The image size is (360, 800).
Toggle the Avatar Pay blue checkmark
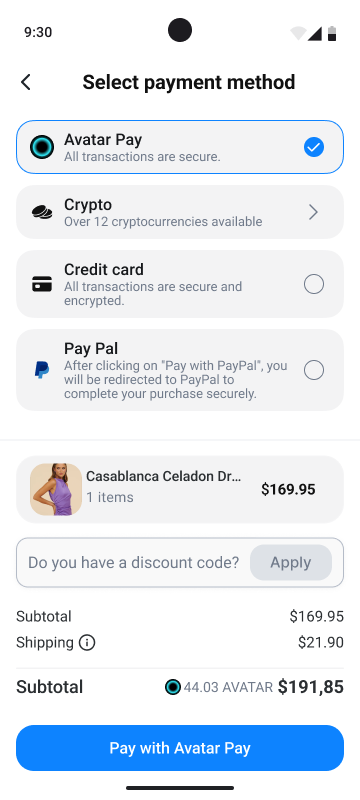coord(314,147)
